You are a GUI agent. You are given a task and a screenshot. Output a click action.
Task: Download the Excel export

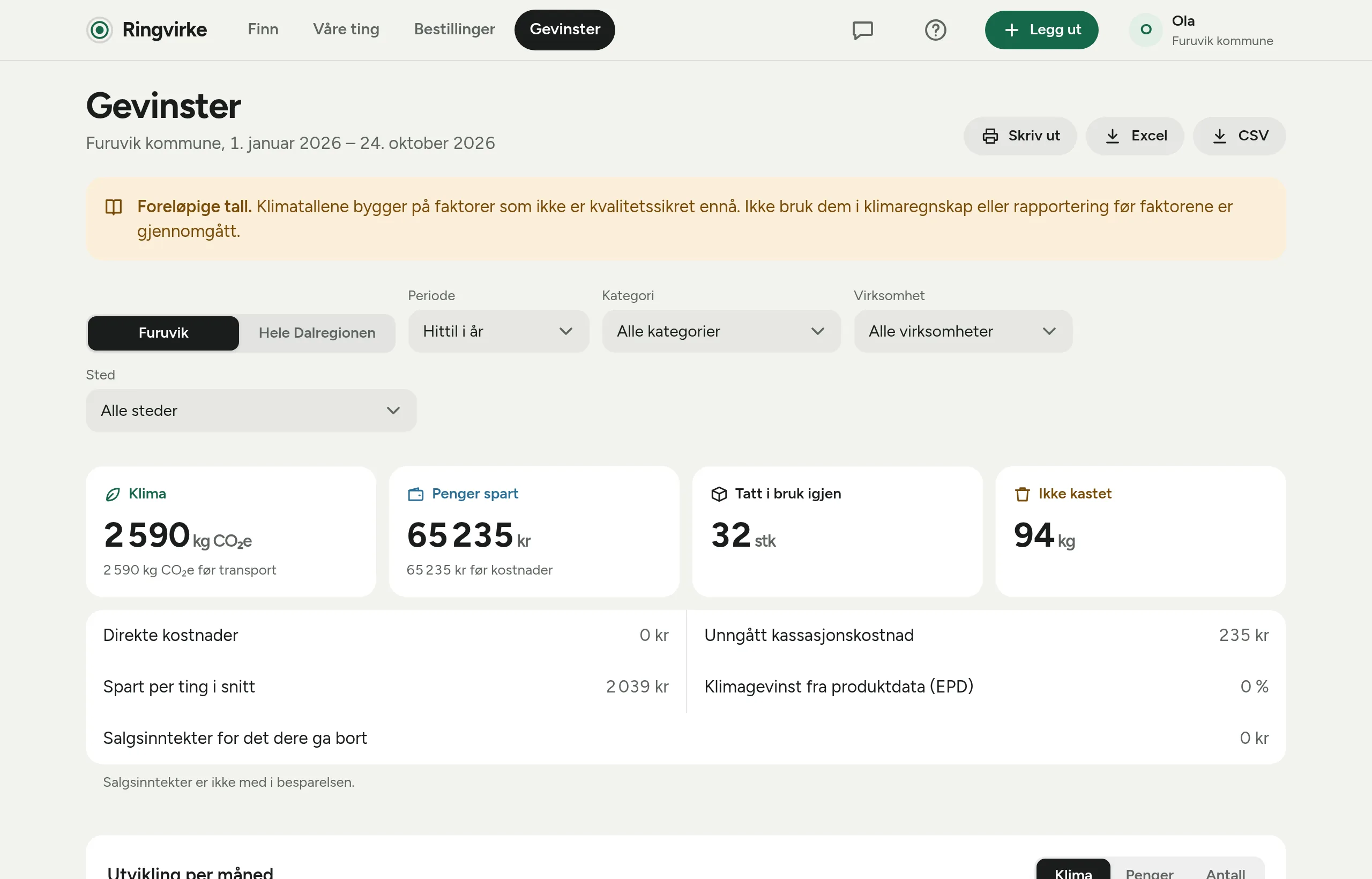click(1135, 136)
